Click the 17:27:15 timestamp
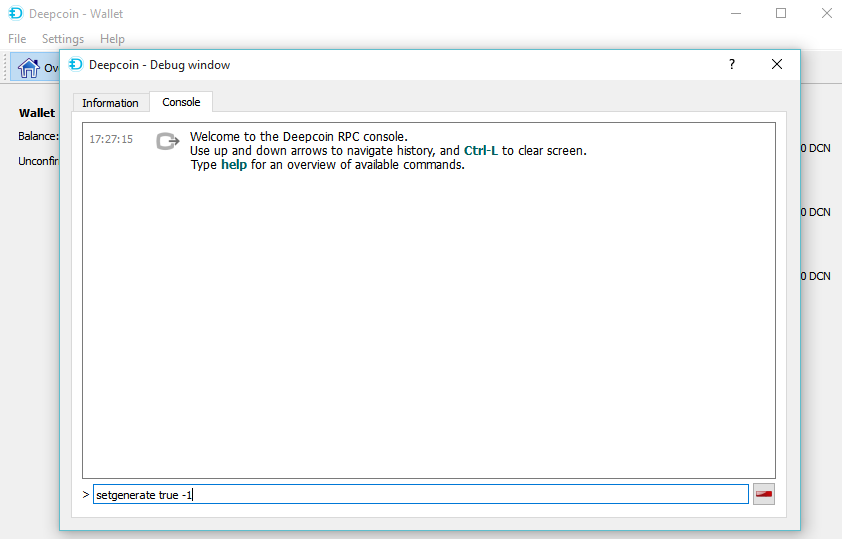842x539 pixels. 111,139
